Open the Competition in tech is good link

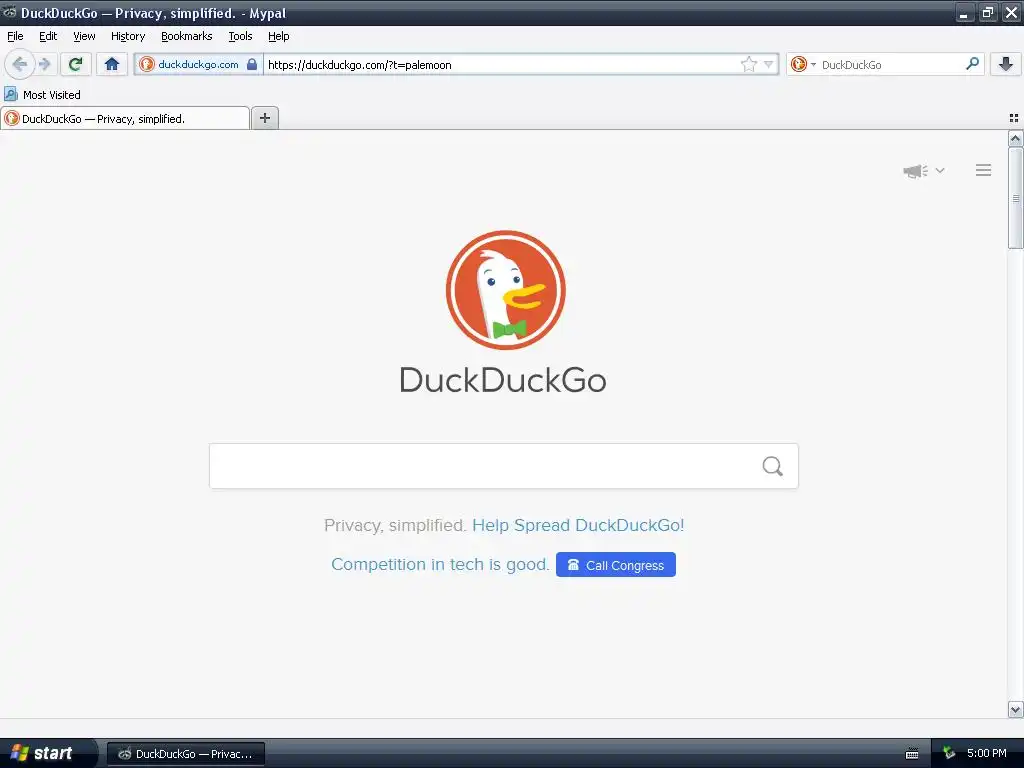(440, 564)
